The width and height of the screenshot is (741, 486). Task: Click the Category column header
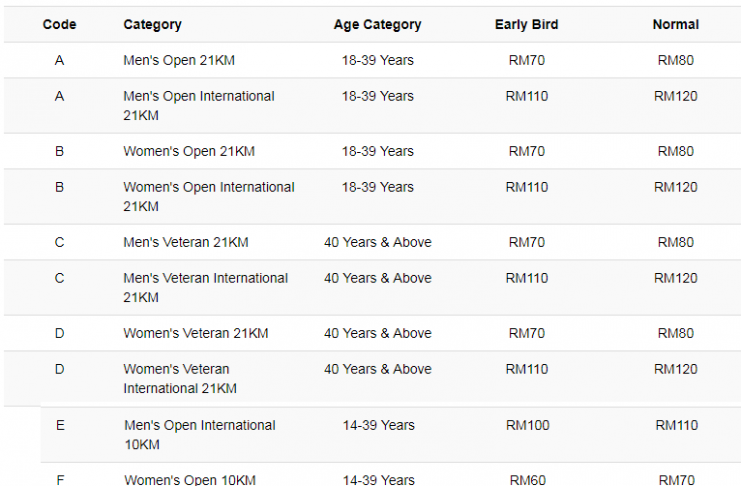click(152, 25)
